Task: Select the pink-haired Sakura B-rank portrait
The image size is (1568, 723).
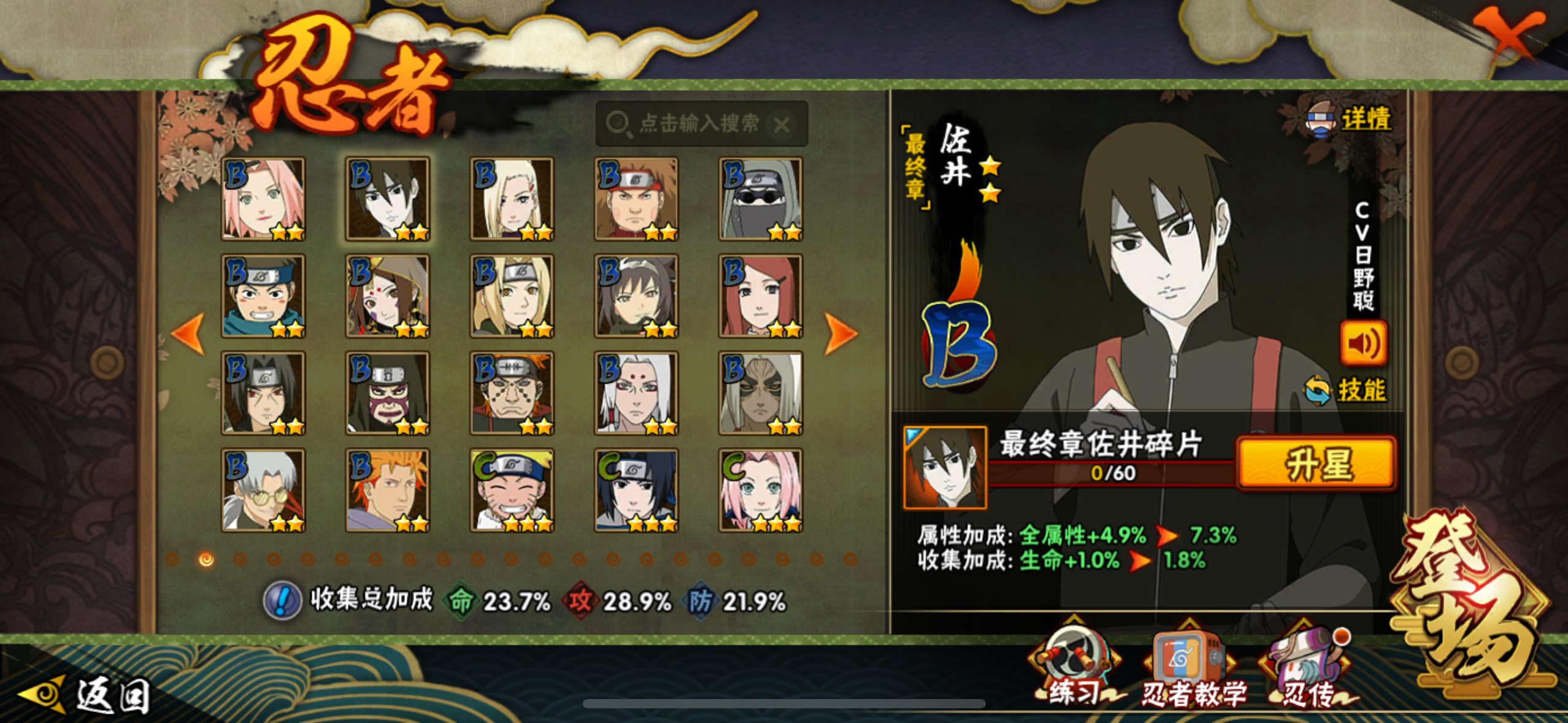Action: (x=263, y=198)
